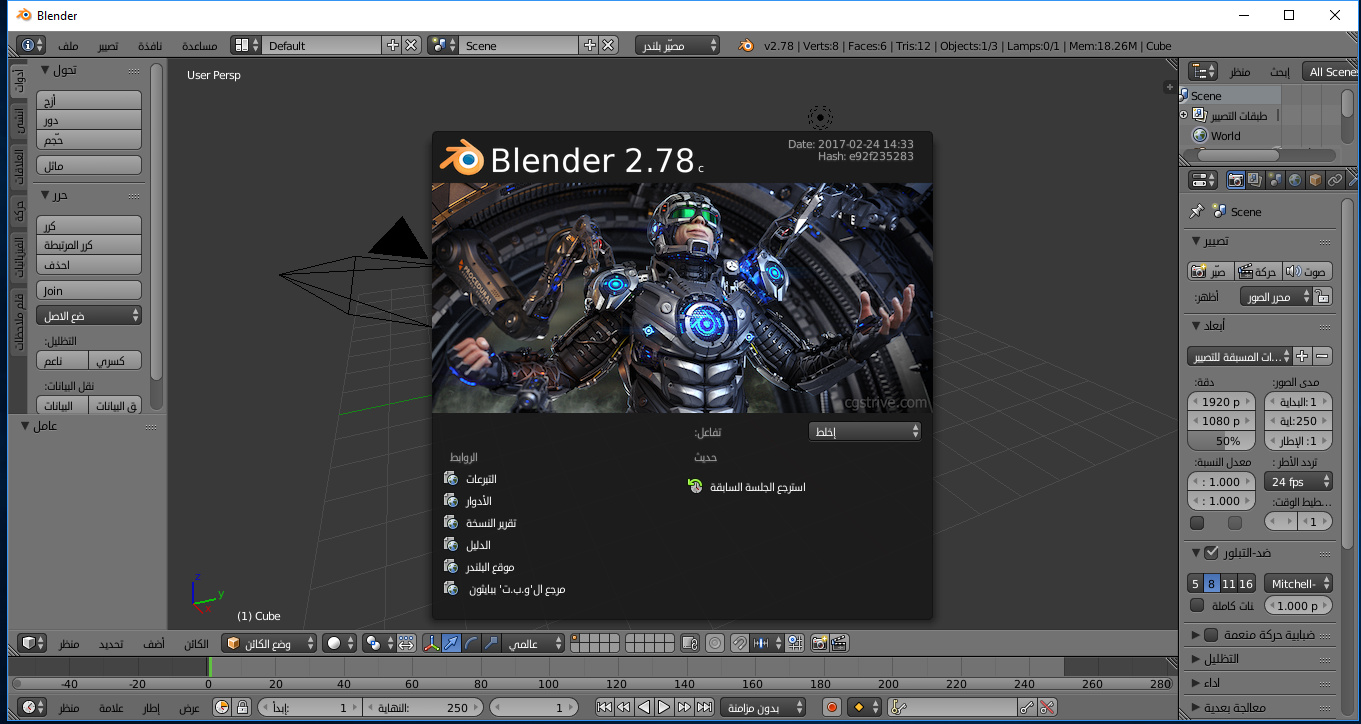This screenshot has height=724, width=1361.
Task: Open the splash interaction preset dropdown
Action: [865, 431]
